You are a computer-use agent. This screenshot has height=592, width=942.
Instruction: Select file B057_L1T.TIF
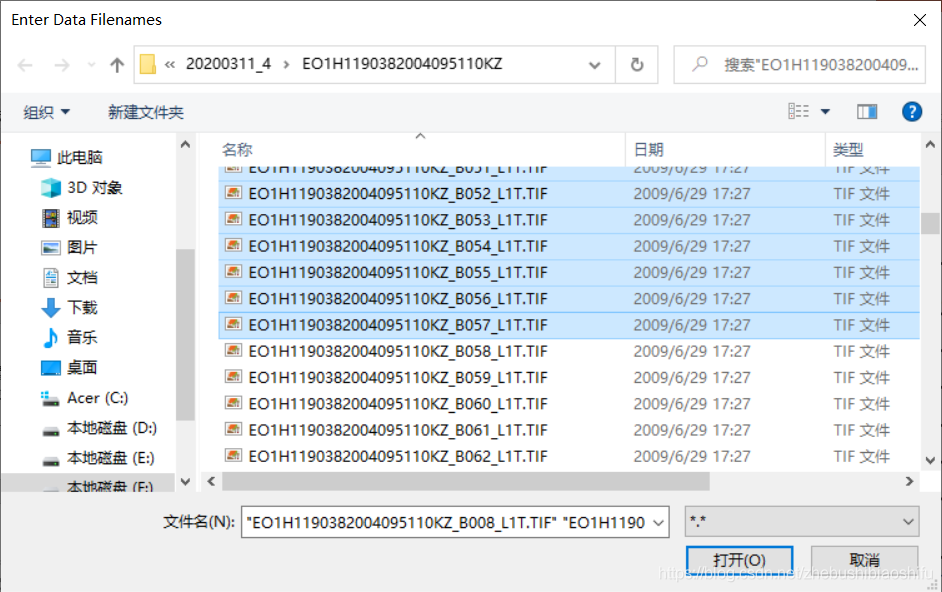click(x=569, y=325)
